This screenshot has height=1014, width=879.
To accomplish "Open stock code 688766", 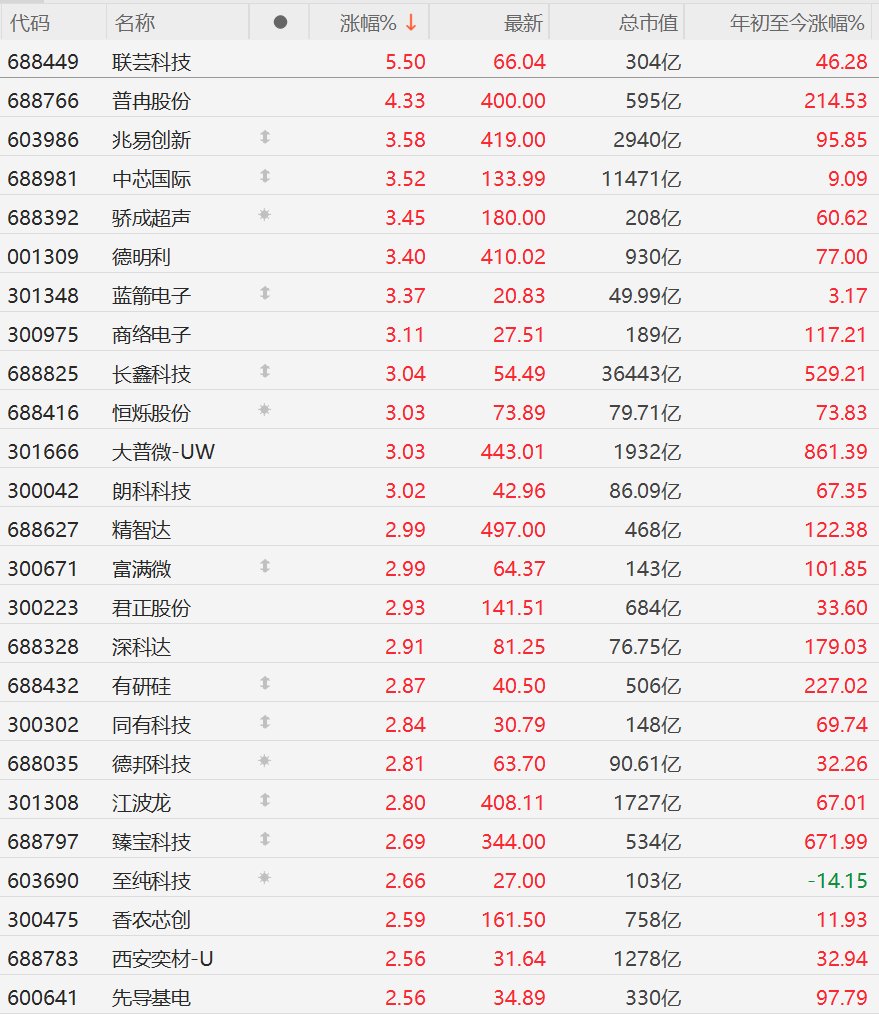I will point(43,101).
